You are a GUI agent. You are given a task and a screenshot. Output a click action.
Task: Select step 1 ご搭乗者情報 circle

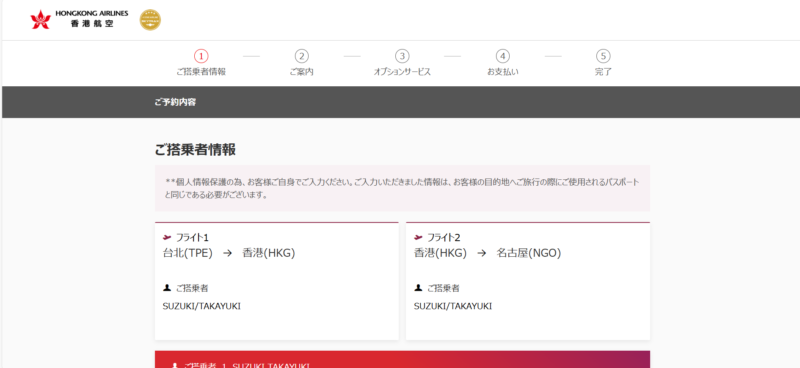pos(201,56)
